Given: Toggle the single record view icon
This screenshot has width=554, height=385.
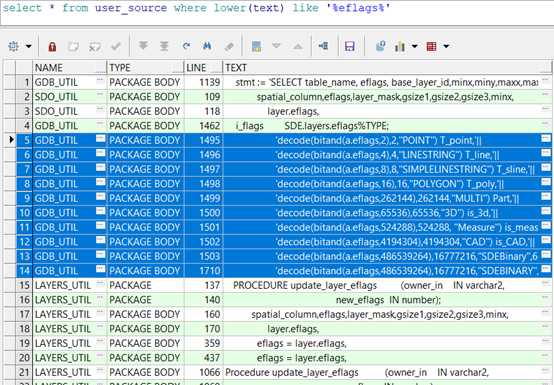Looking at the screenshot, I should pos(256,46).
